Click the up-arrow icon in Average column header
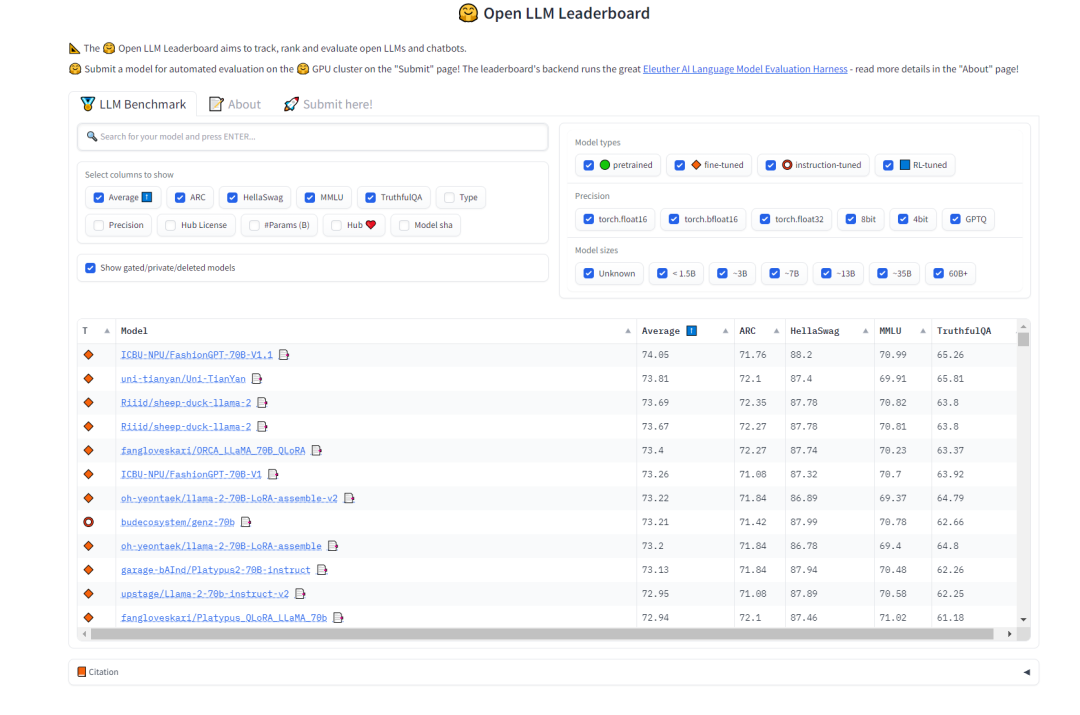The width and height of the screenshot is (1080, 715). [692, 331]
